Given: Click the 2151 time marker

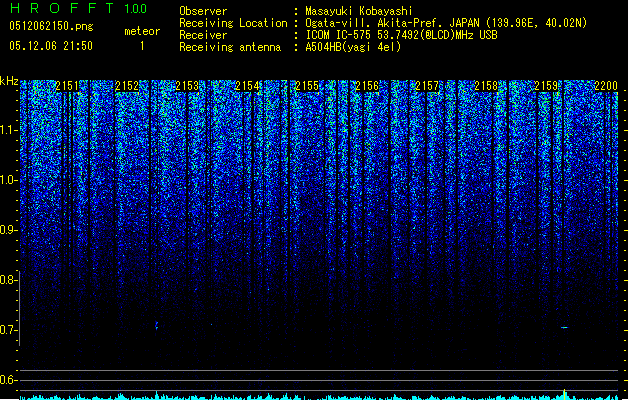Looking at the screenshot, I should click(x=67, y=86).
